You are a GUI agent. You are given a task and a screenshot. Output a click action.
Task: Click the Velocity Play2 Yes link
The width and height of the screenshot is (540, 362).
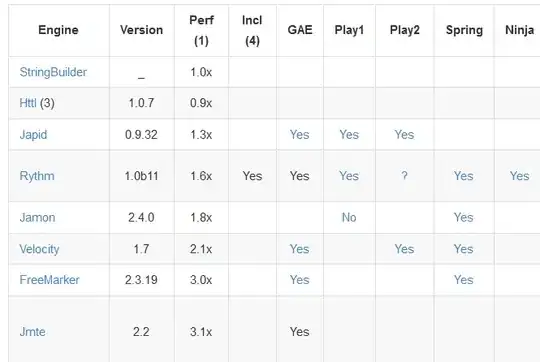404,249
